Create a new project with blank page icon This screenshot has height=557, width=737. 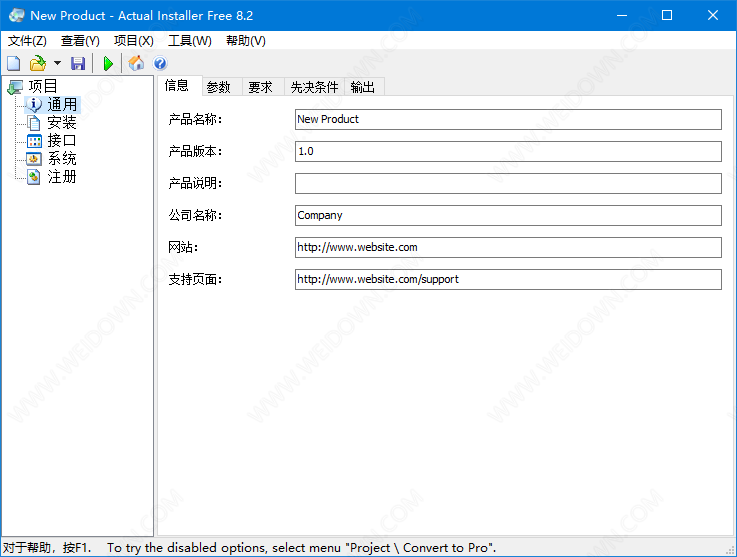click(x=14, y=63)
